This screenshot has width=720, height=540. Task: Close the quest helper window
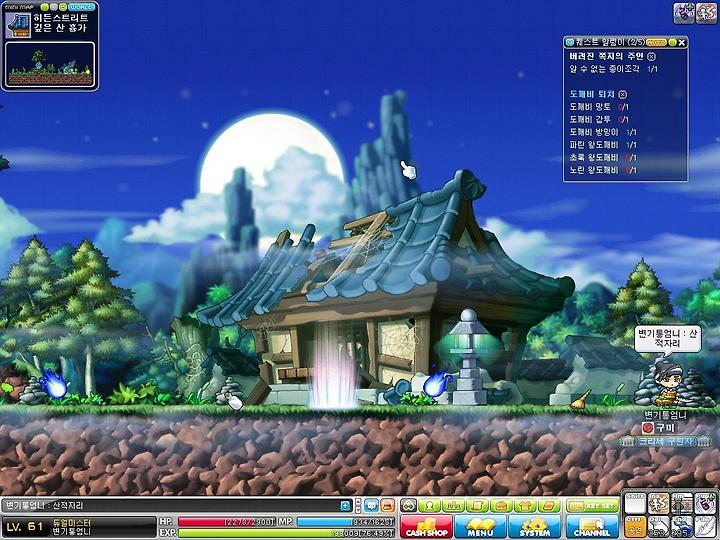pos(682,42)
